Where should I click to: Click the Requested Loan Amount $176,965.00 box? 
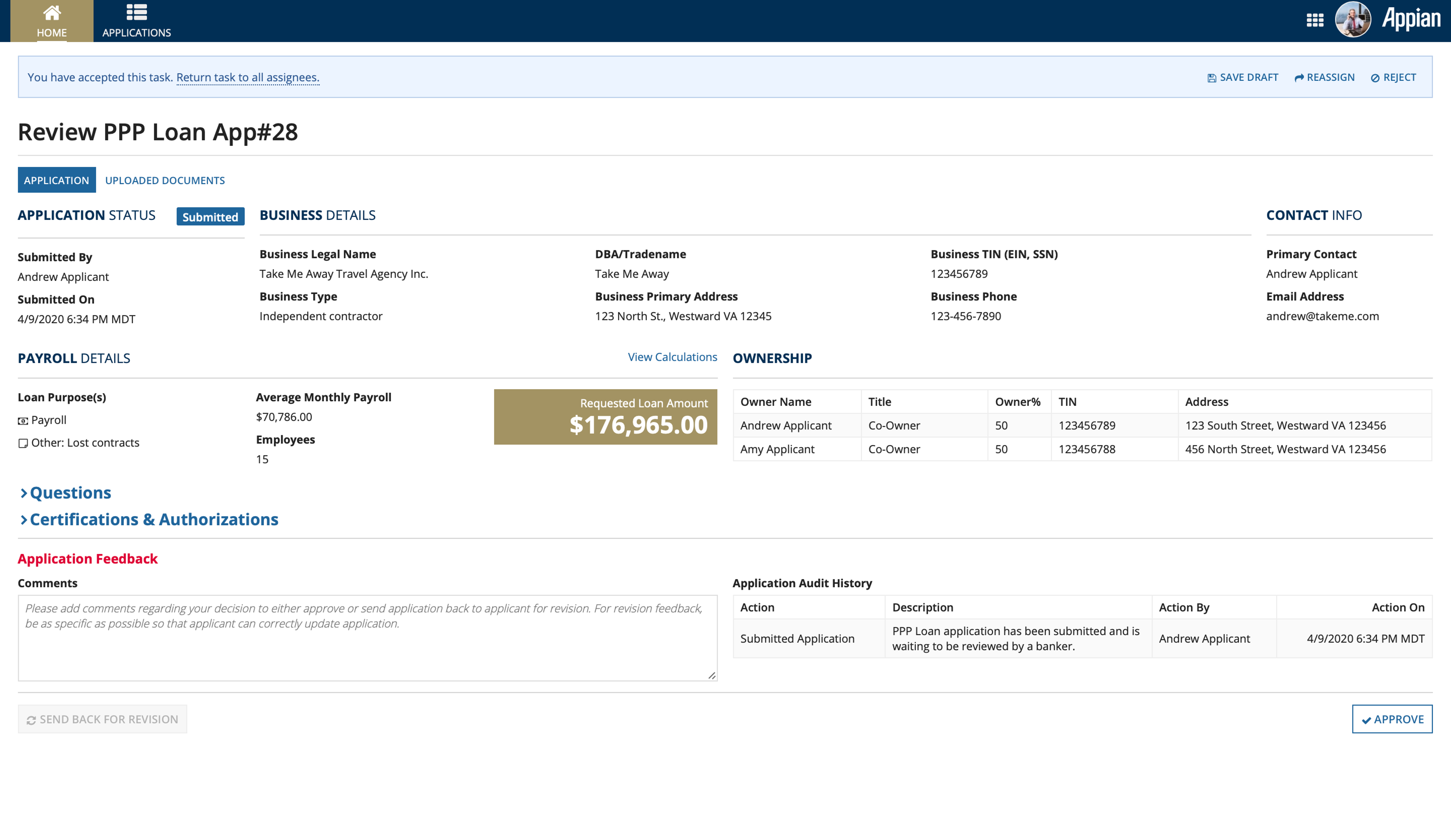click(605, 417)
